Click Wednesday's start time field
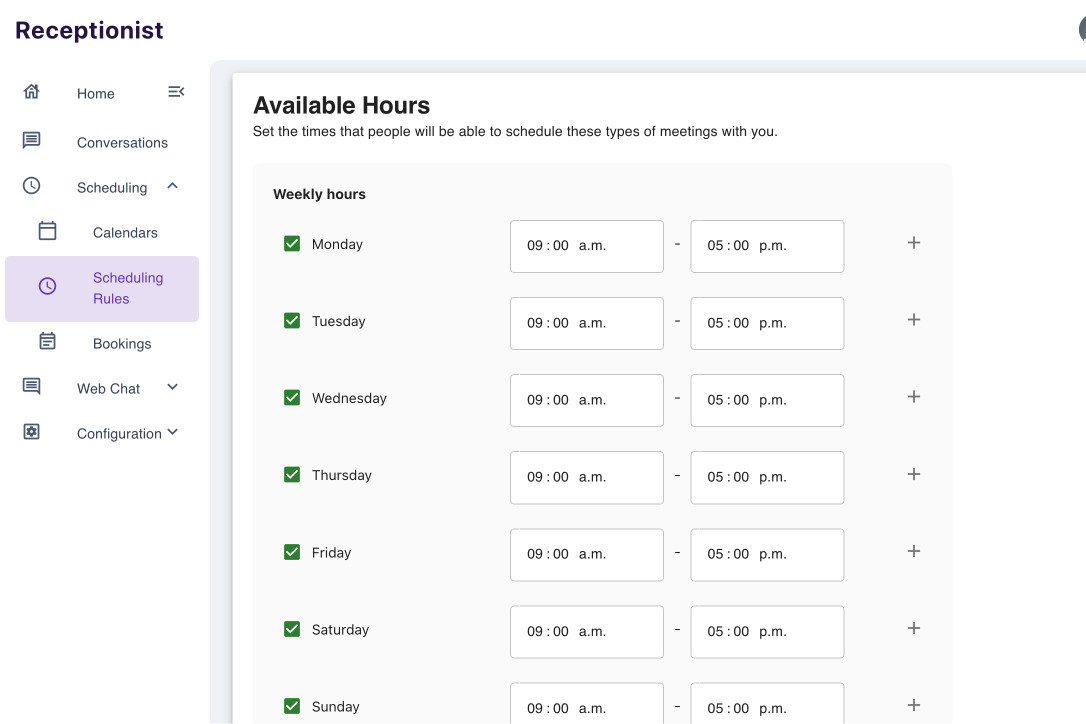This screenshot has height=724, width=1086. (x=586, y=400)
